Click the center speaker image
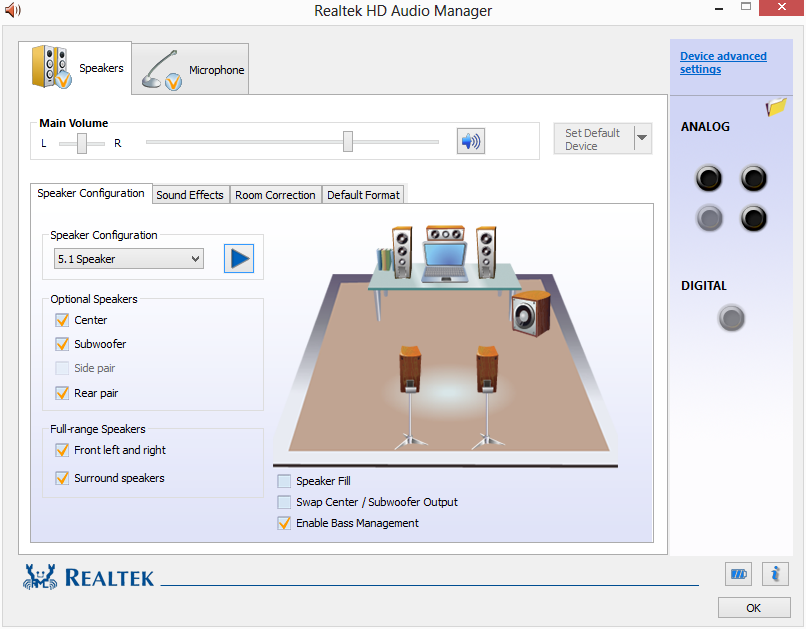 (445, 234)
